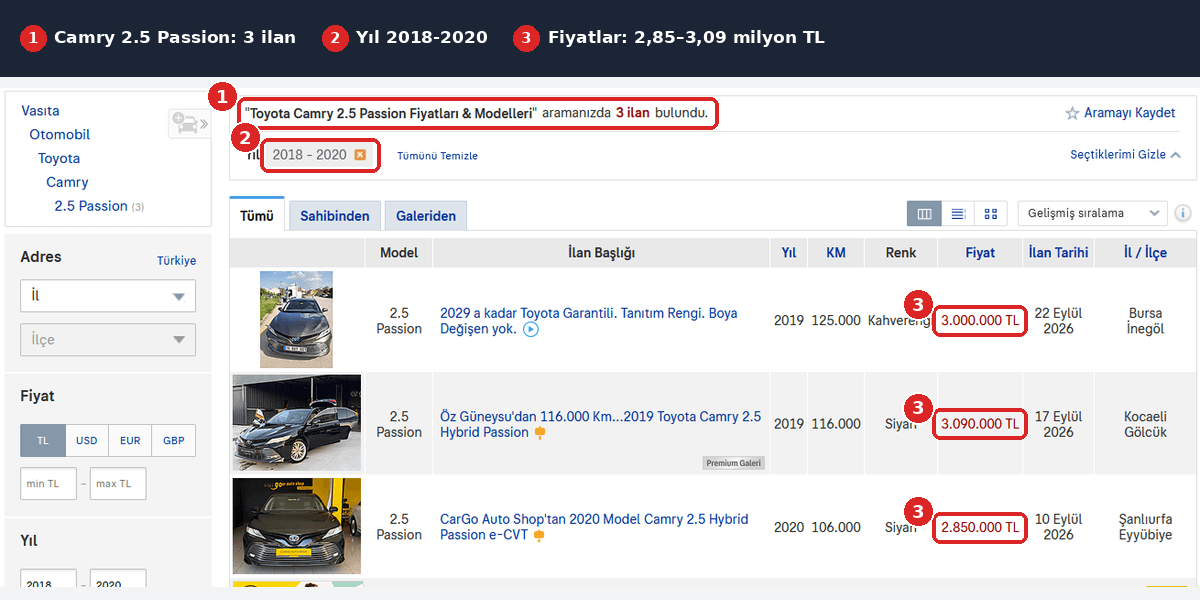This screenshot has width=1200, height=600.
Task: Collapse filters with Seçtiklerimi Gizle
Action: 1125,155
